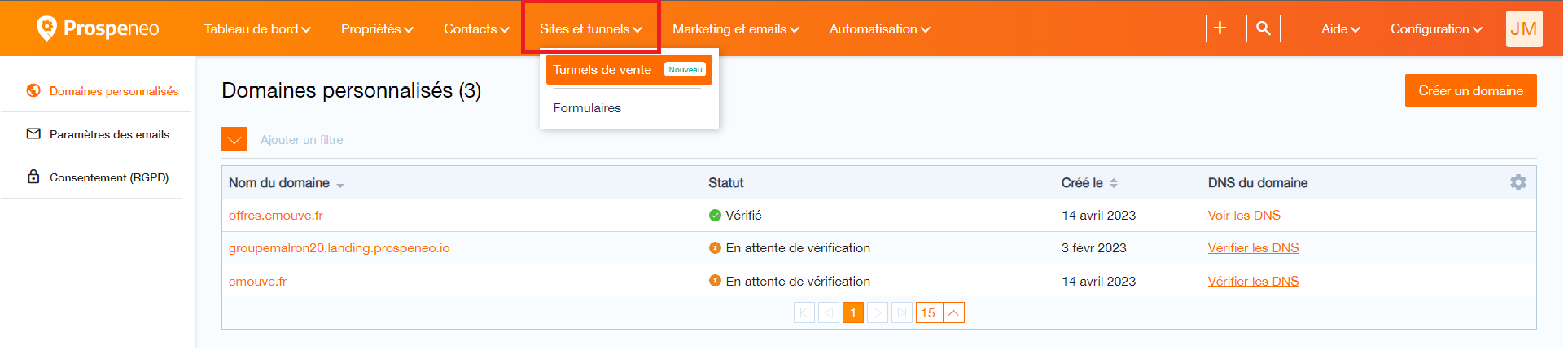Collapse Sites et tunnels menu
The width and height of the screenshot is (1568, 354).
pyautogui.click(x=591, y=29)
